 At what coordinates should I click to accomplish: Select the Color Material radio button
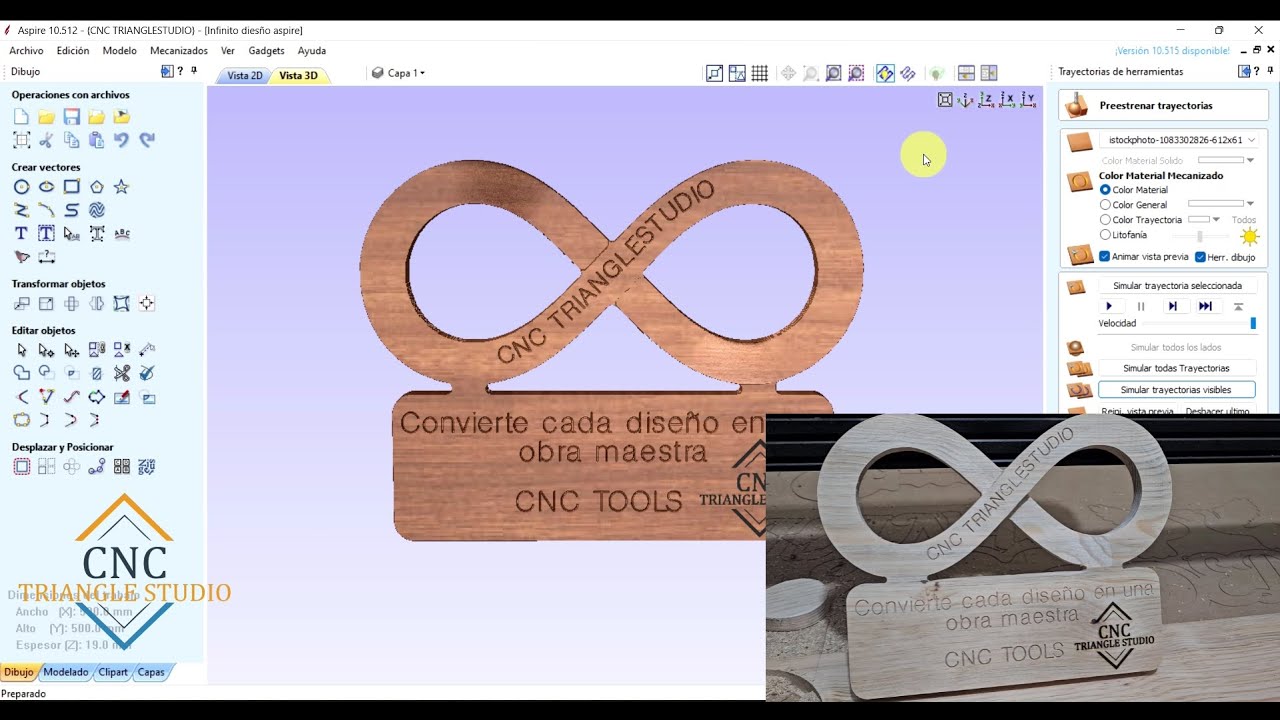pyautogui.click(x=1105, y=190)
